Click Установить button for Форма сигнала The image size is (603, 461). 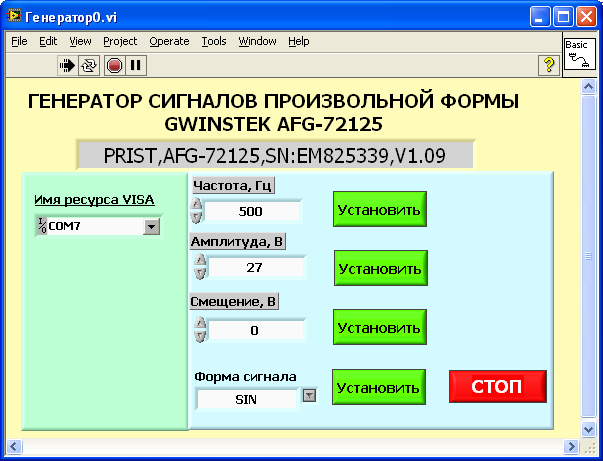click(379, 387)
